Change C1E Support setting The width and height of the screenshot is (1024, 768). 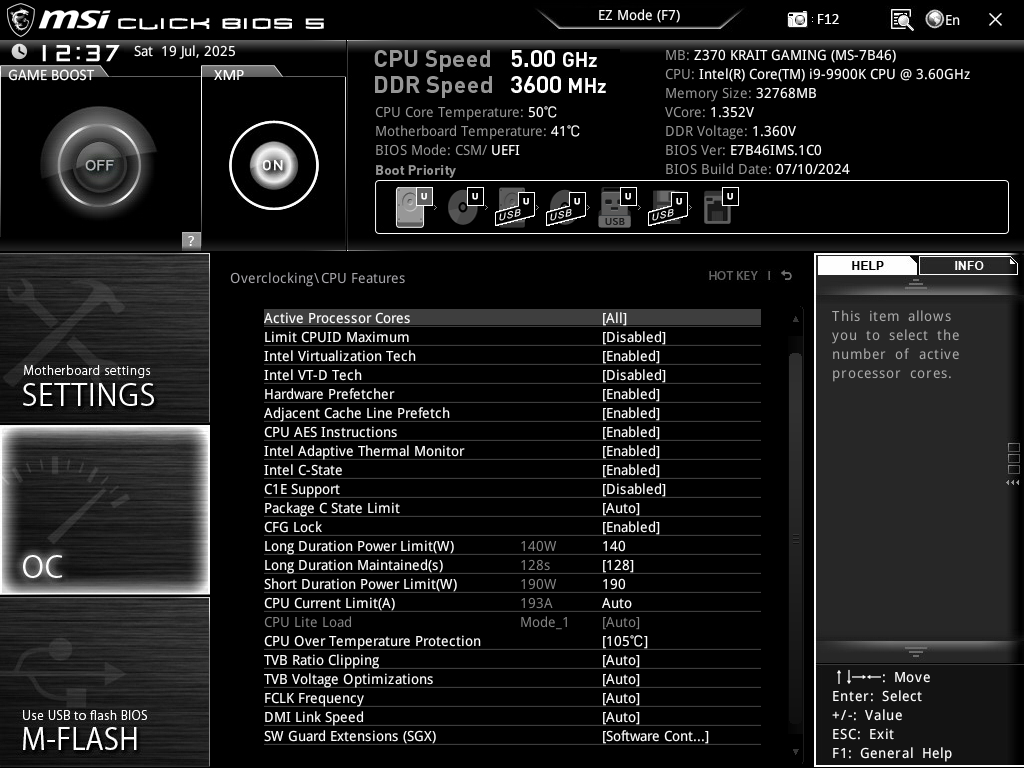click(x=512, y=489)
